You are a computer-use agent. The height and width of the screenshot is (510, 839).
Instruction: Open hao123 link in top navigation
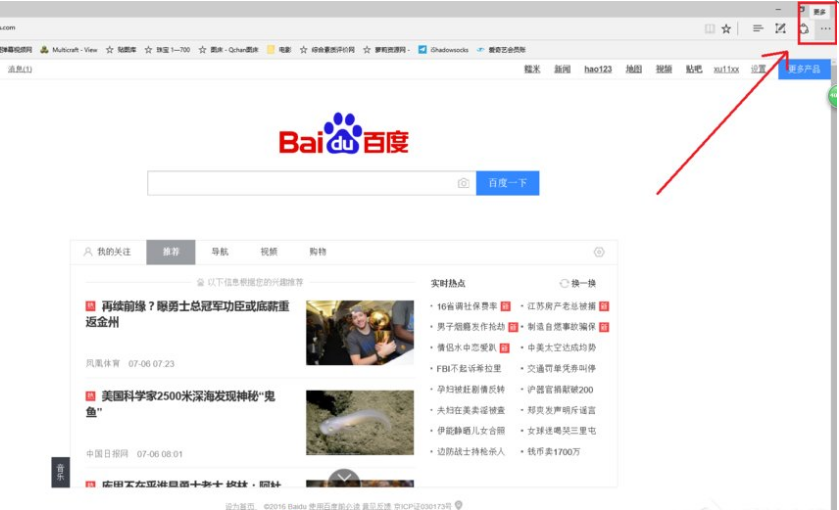click(598, 69)
